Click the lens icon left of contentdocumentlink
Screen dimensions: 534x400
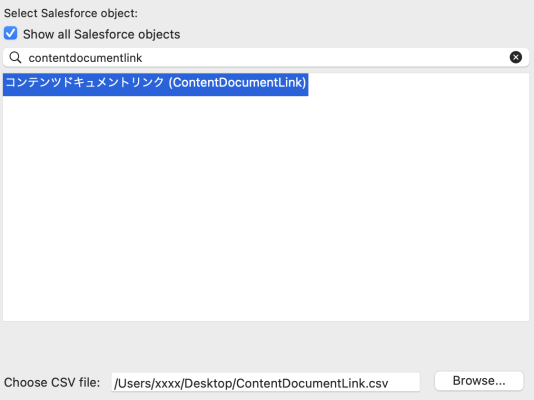(x=15, y=58)
